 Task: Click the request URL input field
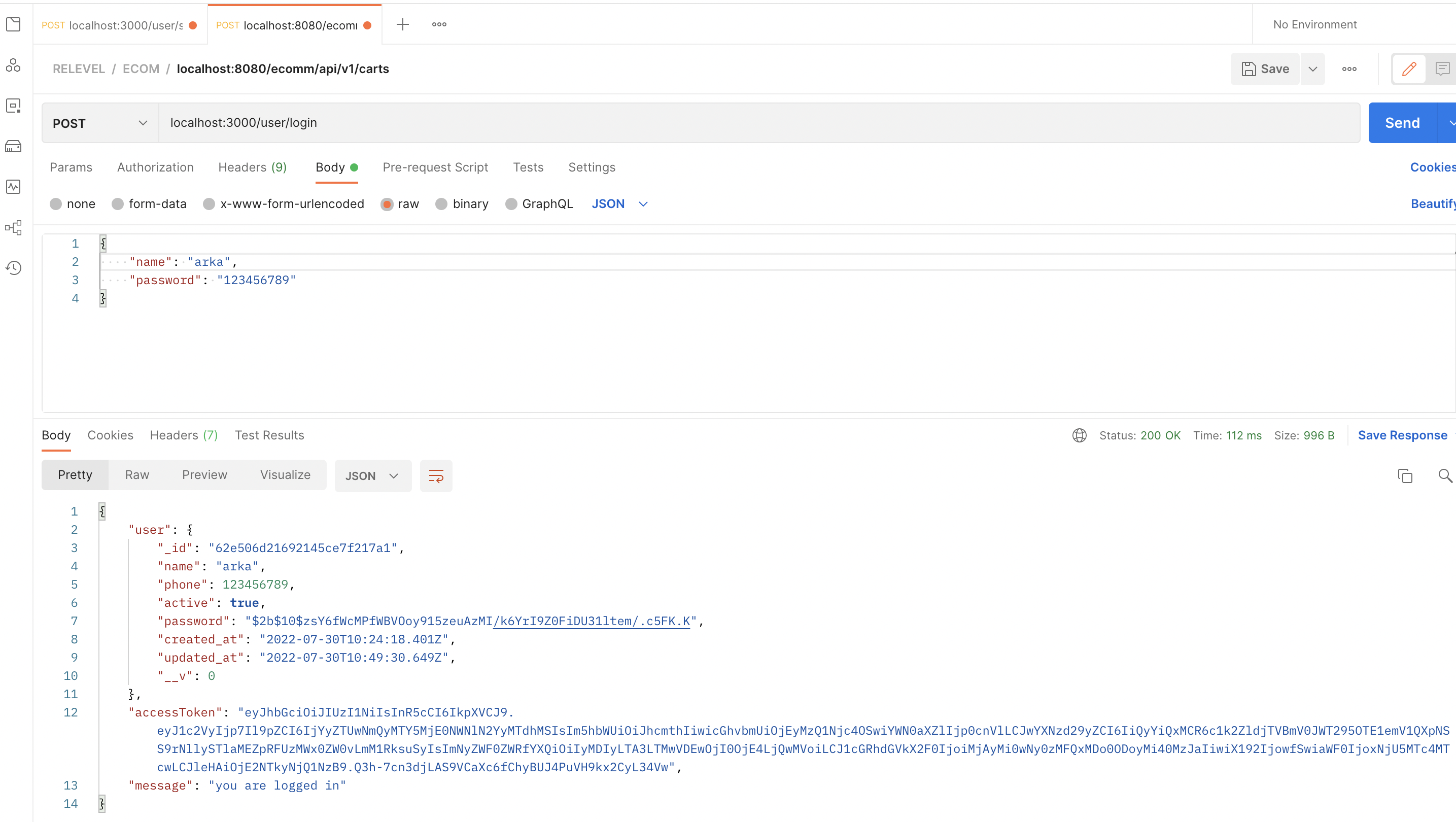(759, 123)
